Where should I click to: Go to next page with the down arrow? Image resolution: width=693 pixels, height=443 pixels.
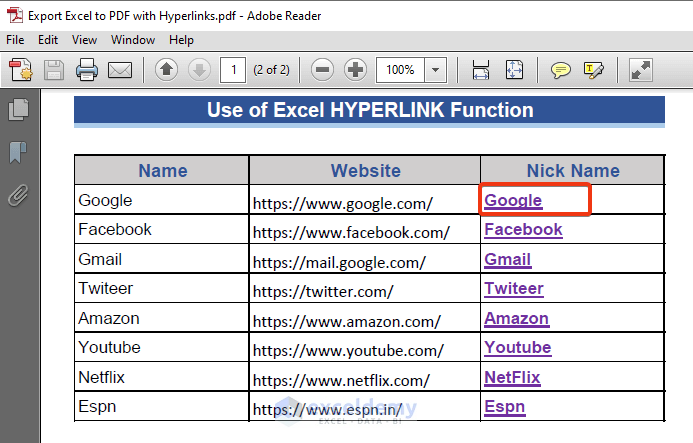199,70
